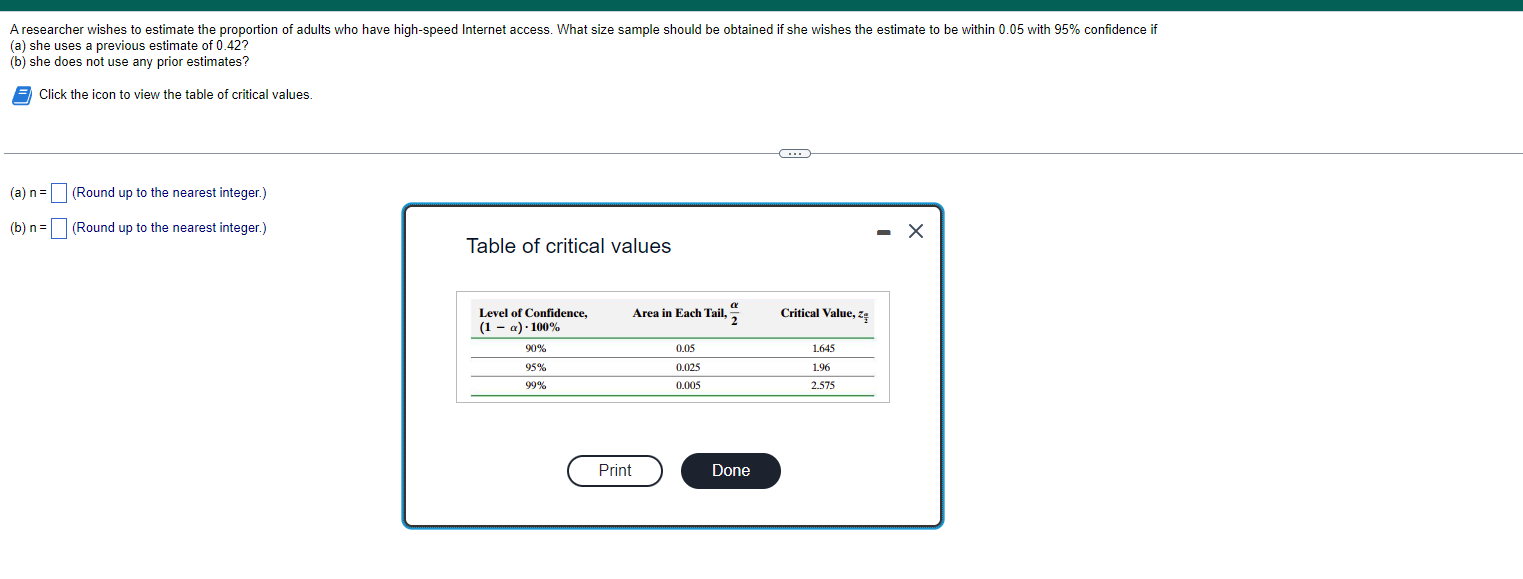Close the Table of critical values popup

(x=915, y=232)
